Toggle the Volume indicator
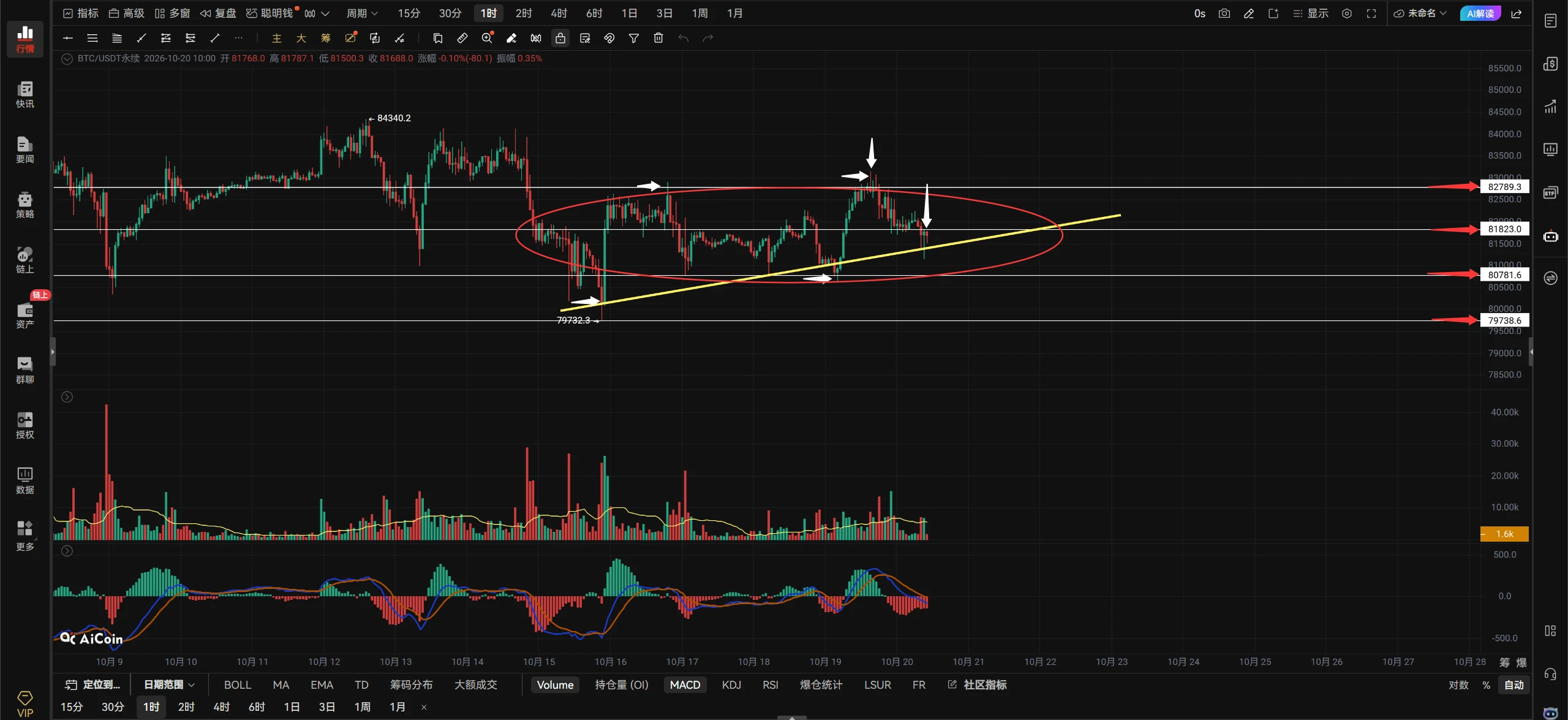This screenshot has width=1568, height=720. pos(555,684)
